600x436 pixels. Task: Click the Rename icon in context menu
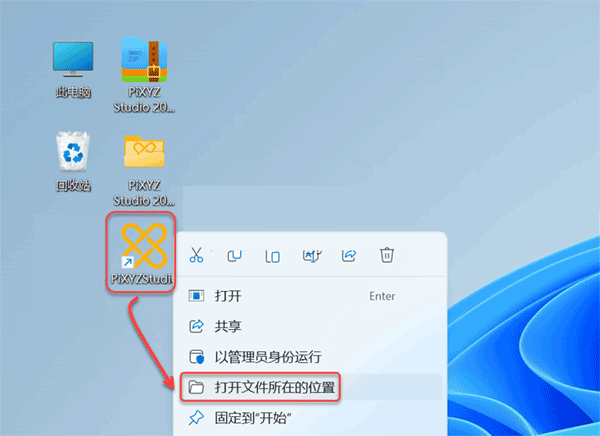tap(312, 256)
